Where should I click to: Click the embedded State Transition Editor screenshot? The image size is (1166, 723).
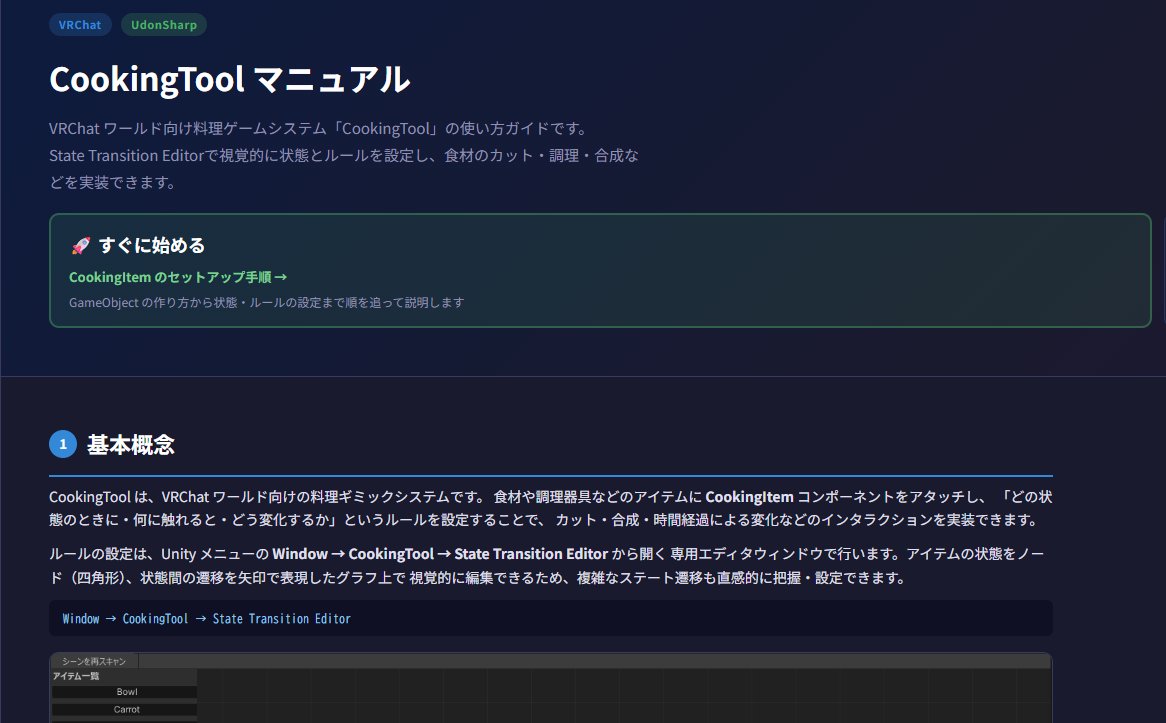point(550,690)
